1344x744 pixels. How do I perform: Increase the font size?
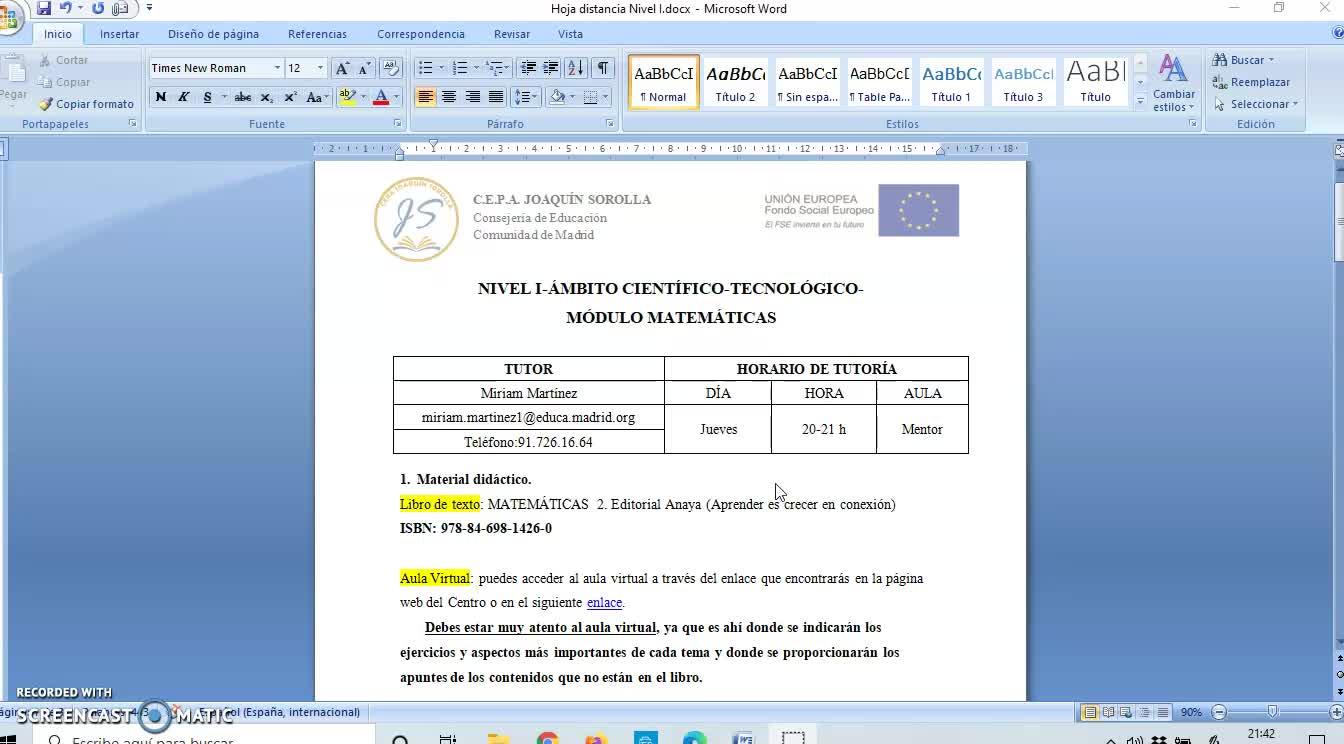[342, 68]
